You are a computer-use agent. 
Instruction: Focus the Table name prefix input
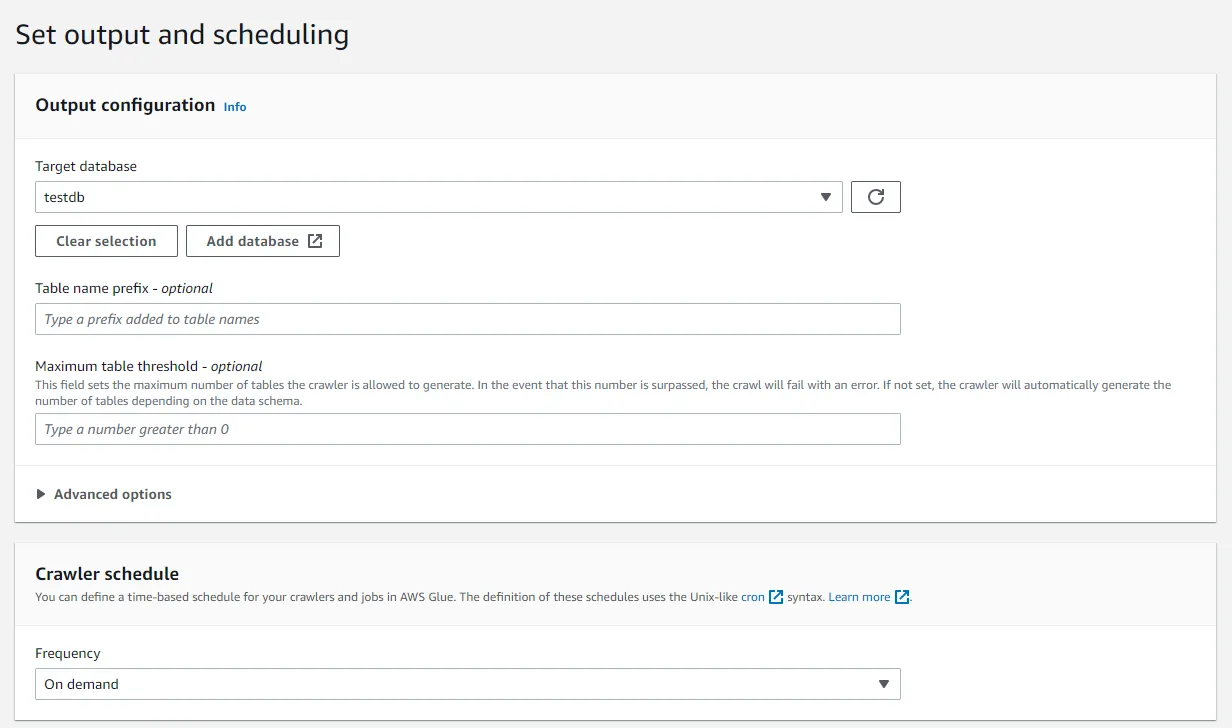tap(467, 319)
